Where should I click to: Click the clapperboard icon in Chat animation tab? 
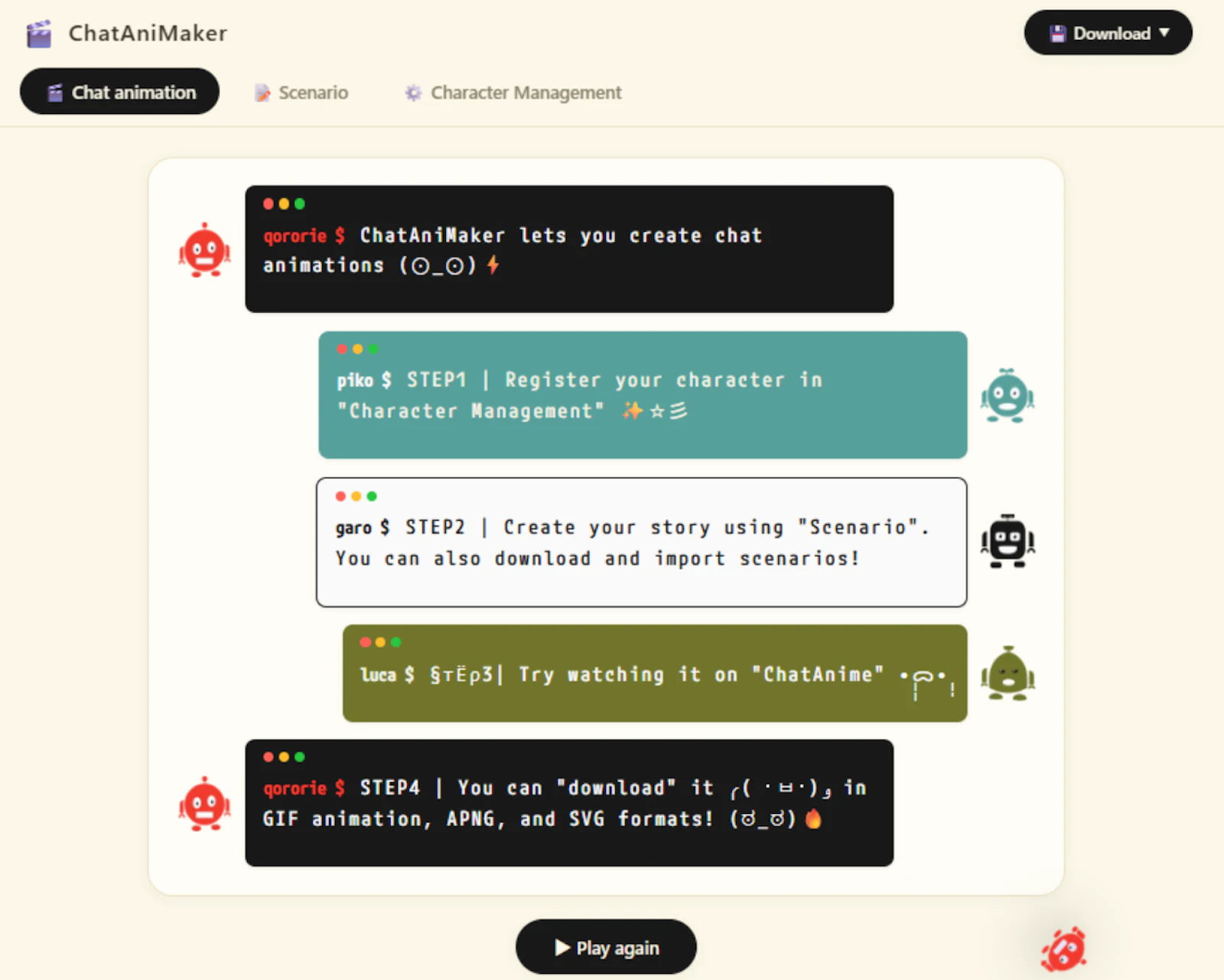click(x=55, y=93)
